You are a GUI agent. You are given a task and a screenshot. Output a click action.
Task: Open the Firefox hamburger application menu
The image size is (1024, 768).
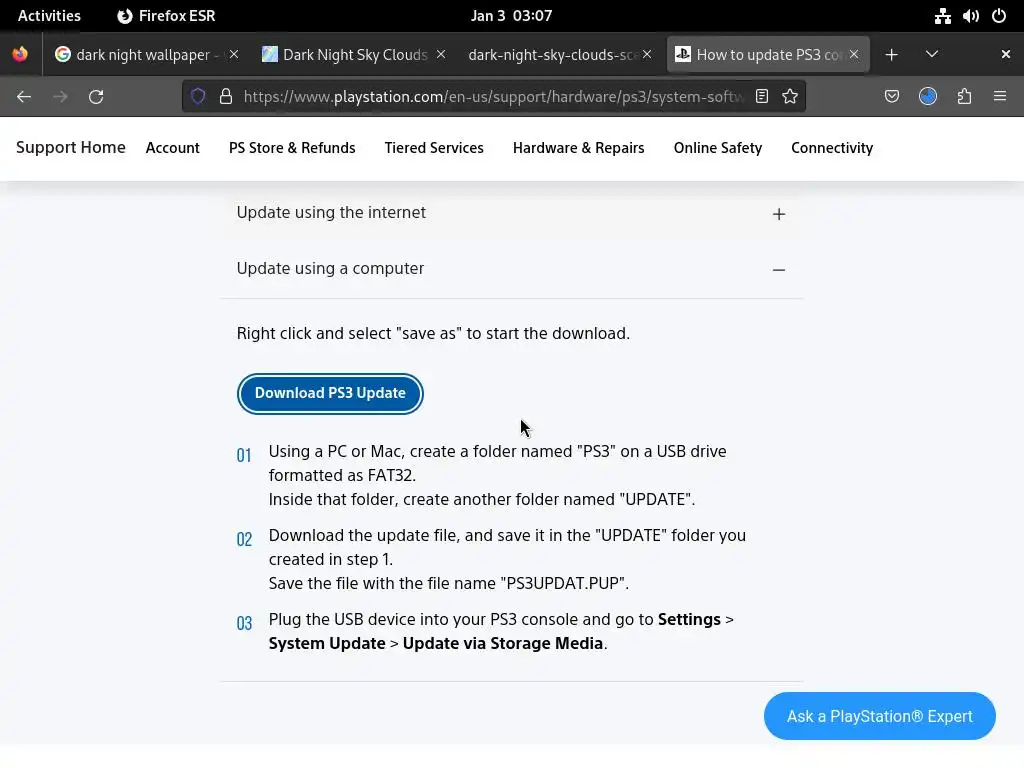pos(999,96)
